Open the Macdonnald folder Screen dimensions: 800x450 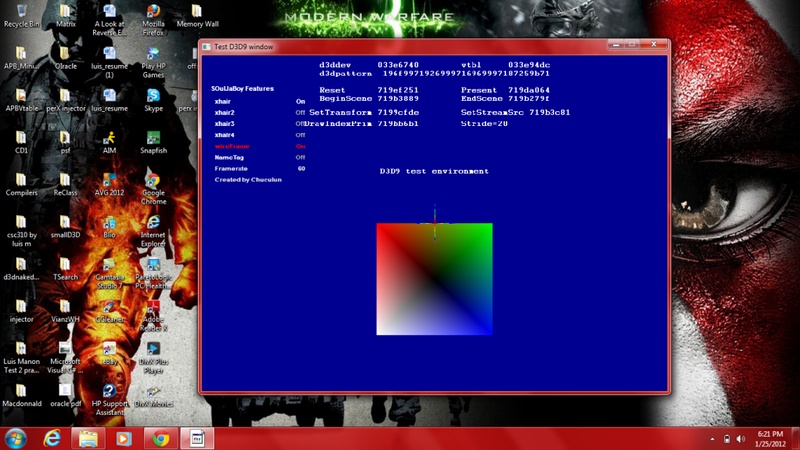pos(21,396)
